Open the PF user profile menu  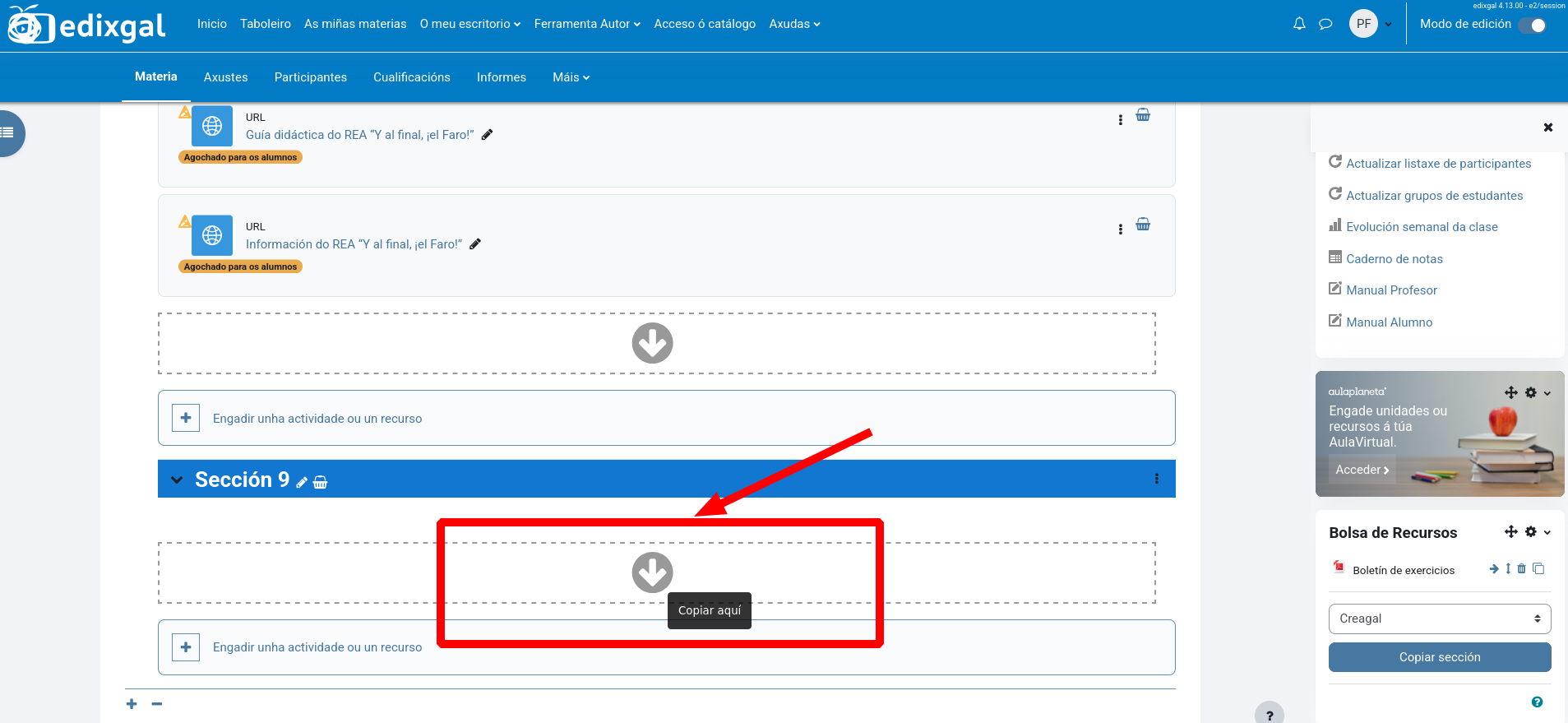coord(1371,24)
